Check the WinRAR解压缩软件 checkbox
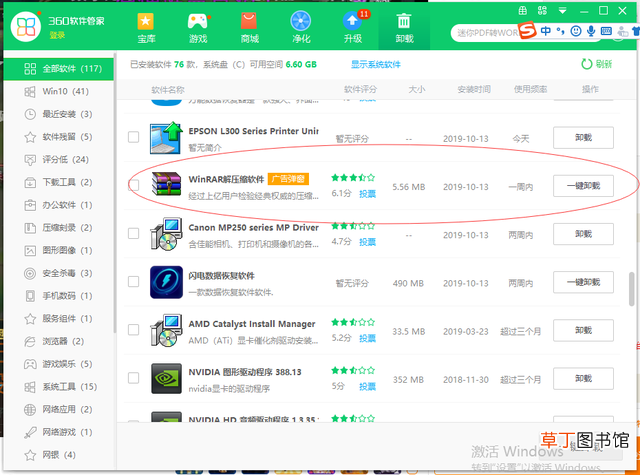Screen dimensions: 640x475 133,185
